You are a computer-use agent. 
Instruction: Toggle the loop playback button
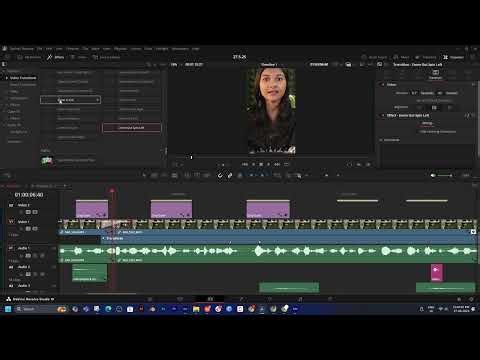point(286,164)
